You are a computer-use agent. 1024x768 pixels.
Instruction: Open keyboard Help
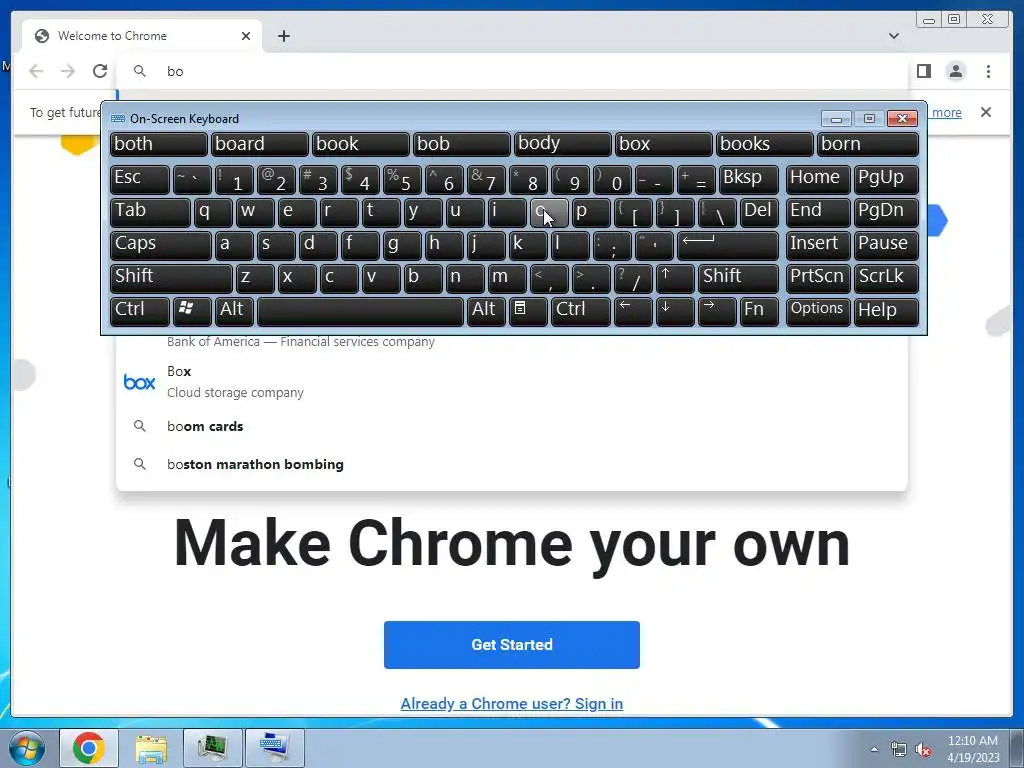pos(886,312)
